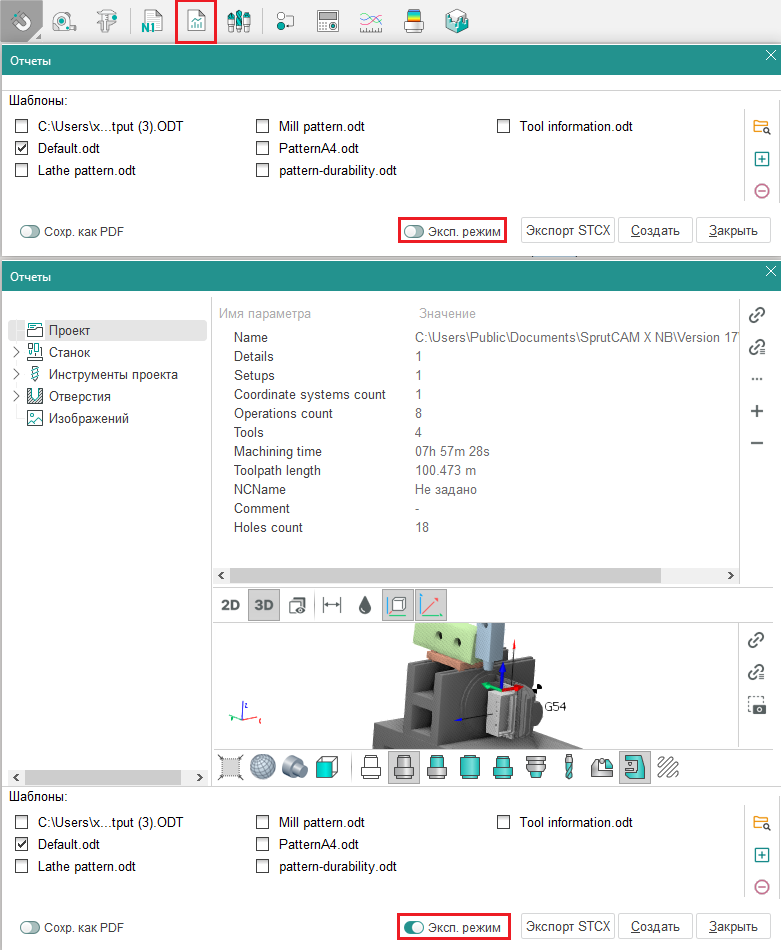Expand the Станок tree node
The image size is (781, 951).
pos(16,352)
